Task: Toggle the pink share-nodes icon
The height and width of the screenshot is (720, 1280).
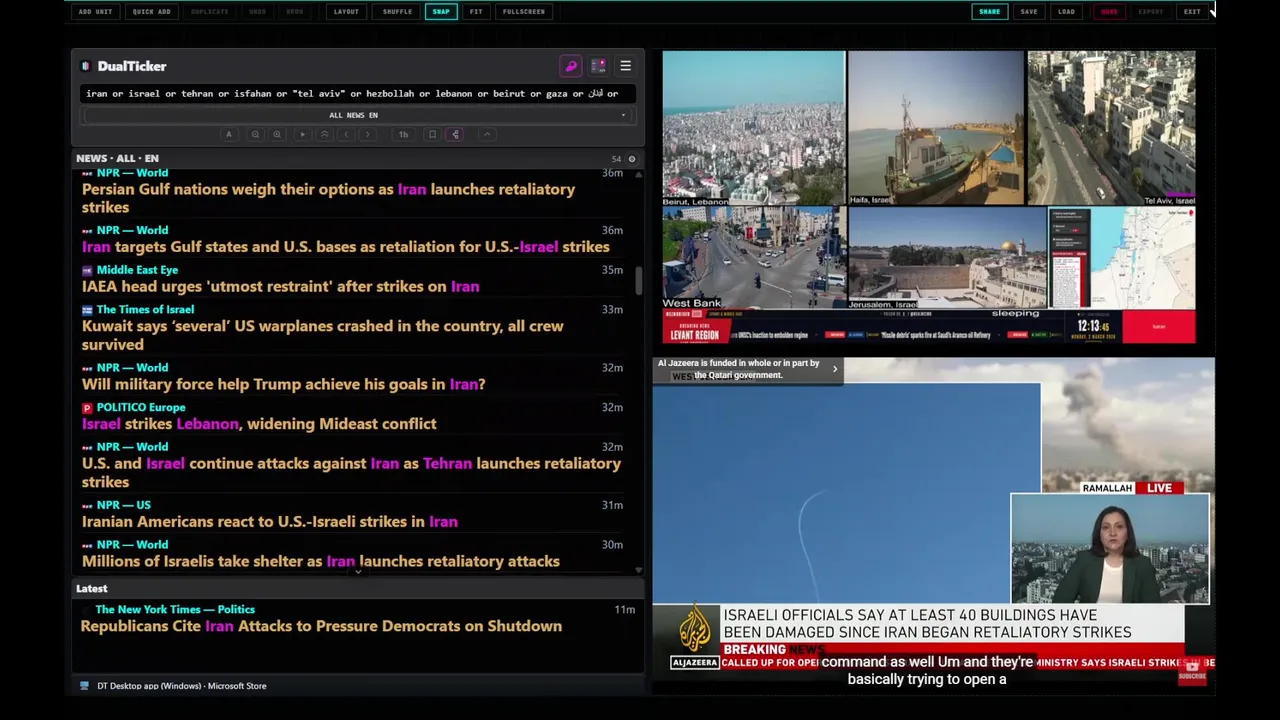Action: pos(455,134)
